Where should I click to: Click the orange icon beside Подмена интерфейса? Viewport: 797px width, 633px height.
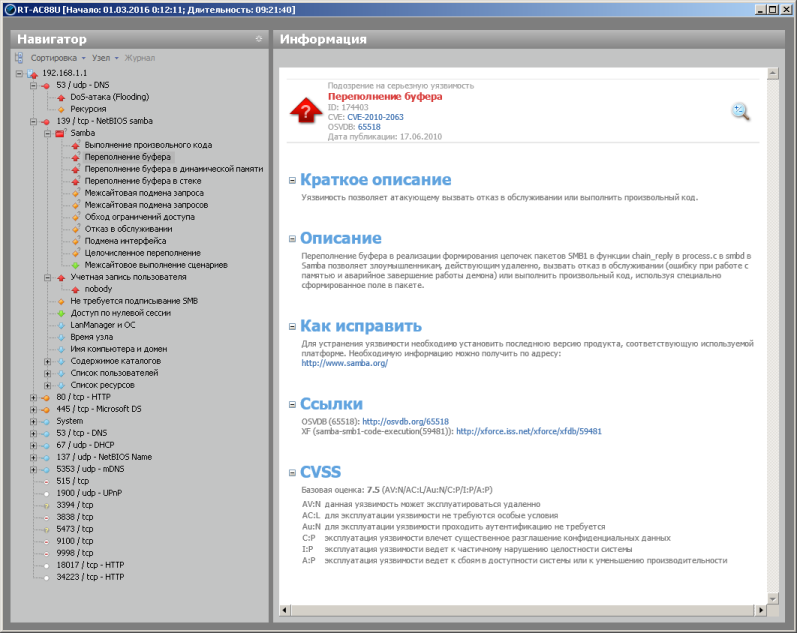[75, 242]
